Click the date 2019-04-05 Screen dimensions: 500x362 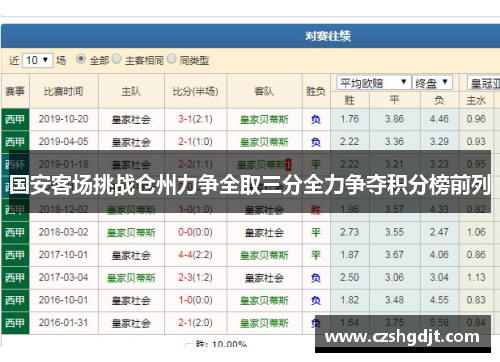[63, 142]
